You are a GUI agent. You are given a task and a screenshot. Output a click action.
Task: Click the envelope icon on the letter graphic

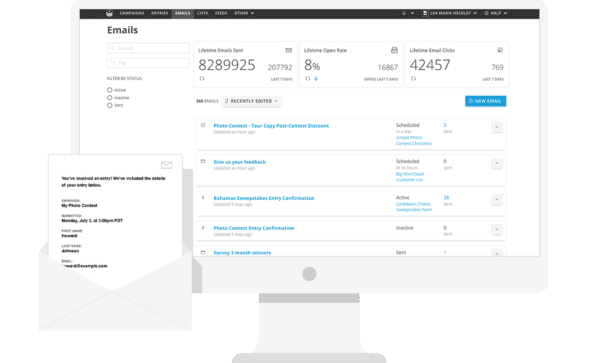click(x=166, y=165)
